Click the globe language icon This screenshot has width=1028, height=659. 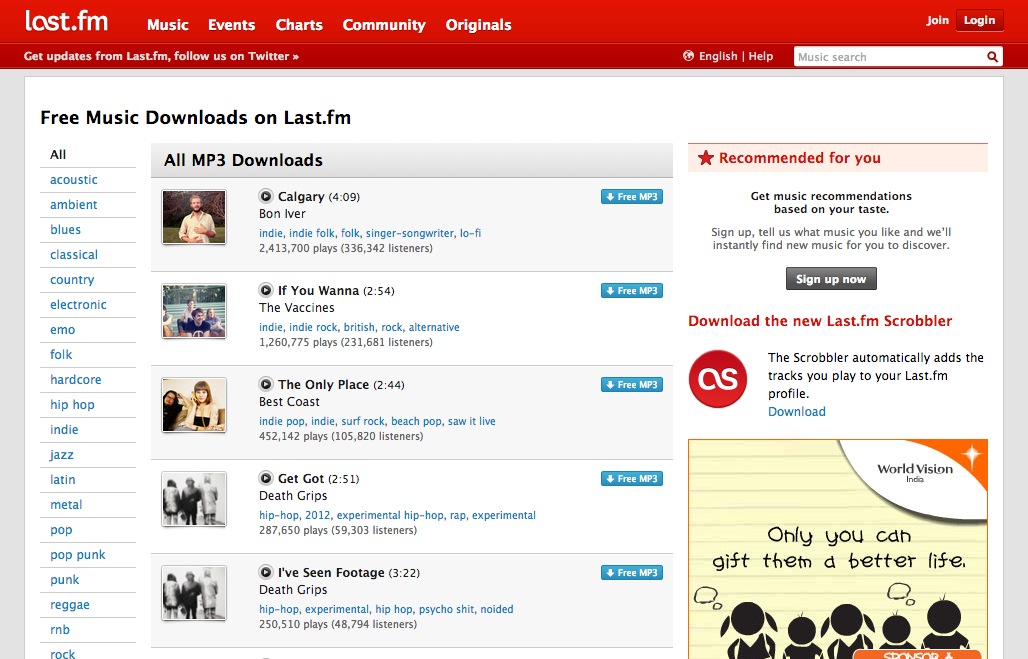pos(688,56)
